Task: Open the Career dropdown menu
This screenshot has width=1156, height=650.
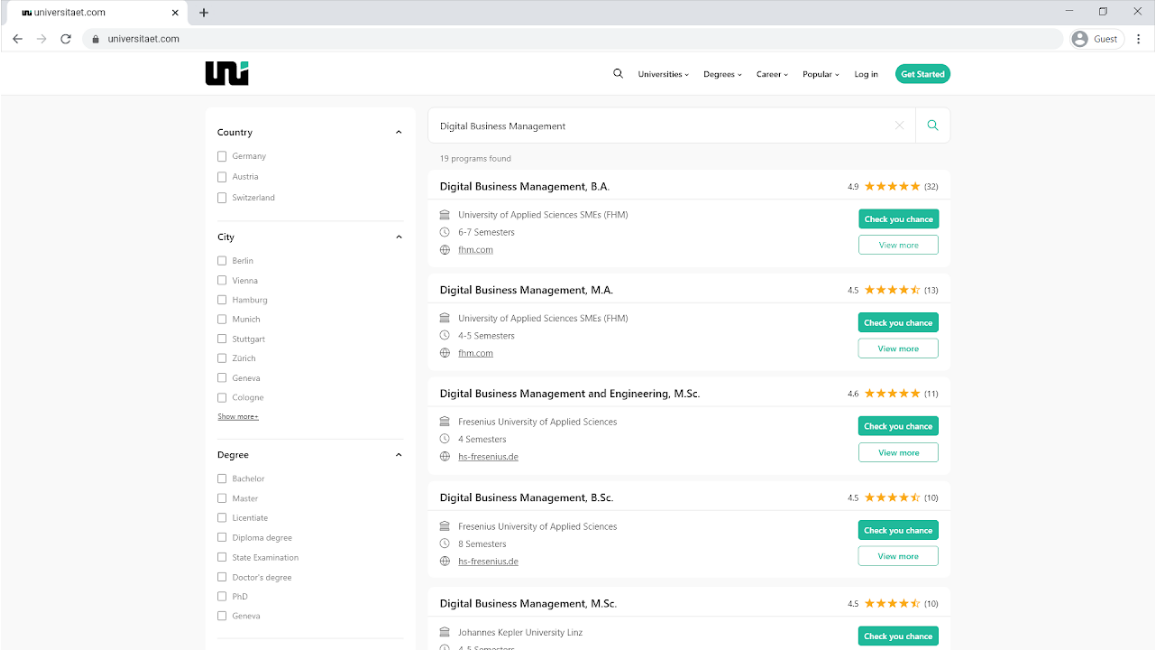Action: [772, 74]
